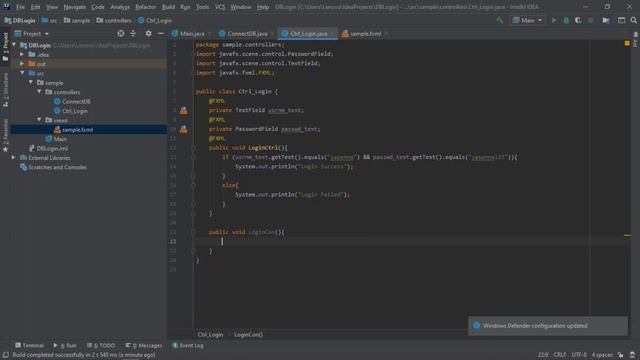Toggle tool window quick access icon

point(6,355)
